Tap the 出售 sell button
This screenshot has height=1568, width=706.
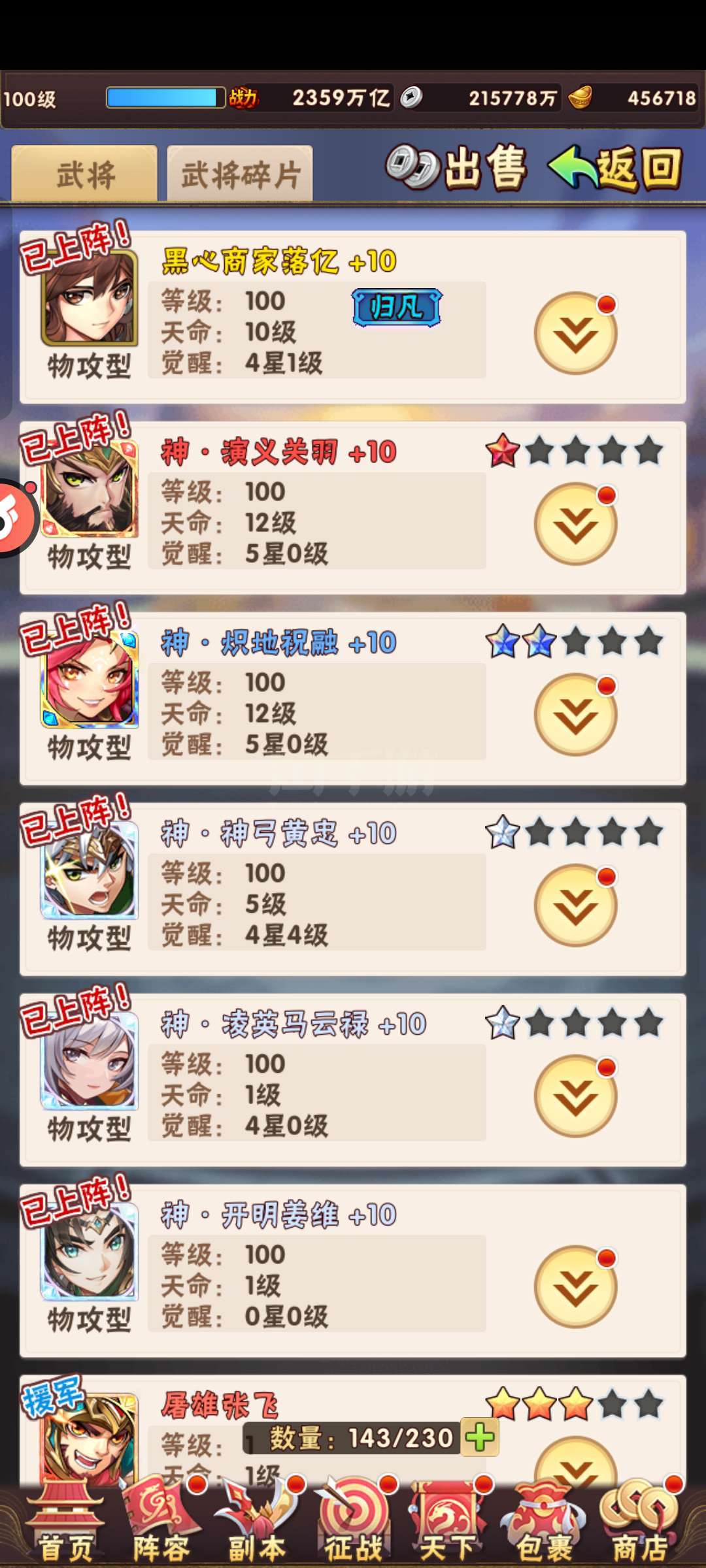[x=456, y=167]
